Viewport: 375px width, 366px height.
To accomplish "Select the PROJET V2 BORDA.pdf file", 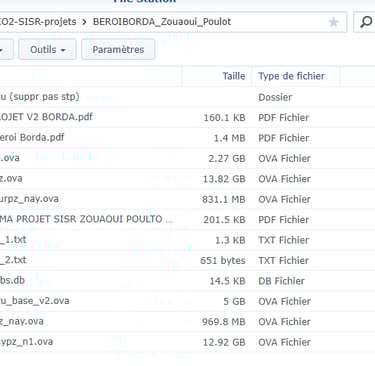I will [x=187, y=117].
